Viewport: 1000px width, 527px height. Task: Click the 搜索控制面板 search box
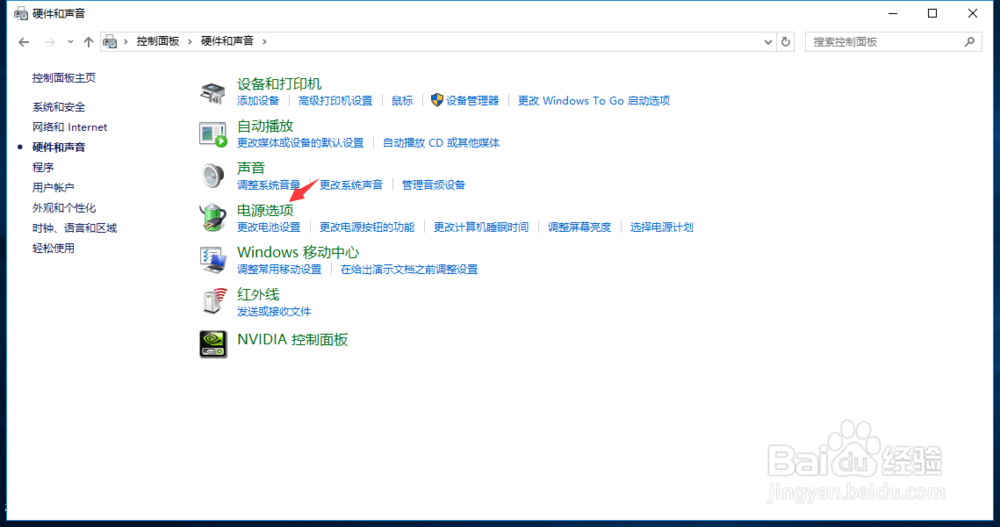893,42
